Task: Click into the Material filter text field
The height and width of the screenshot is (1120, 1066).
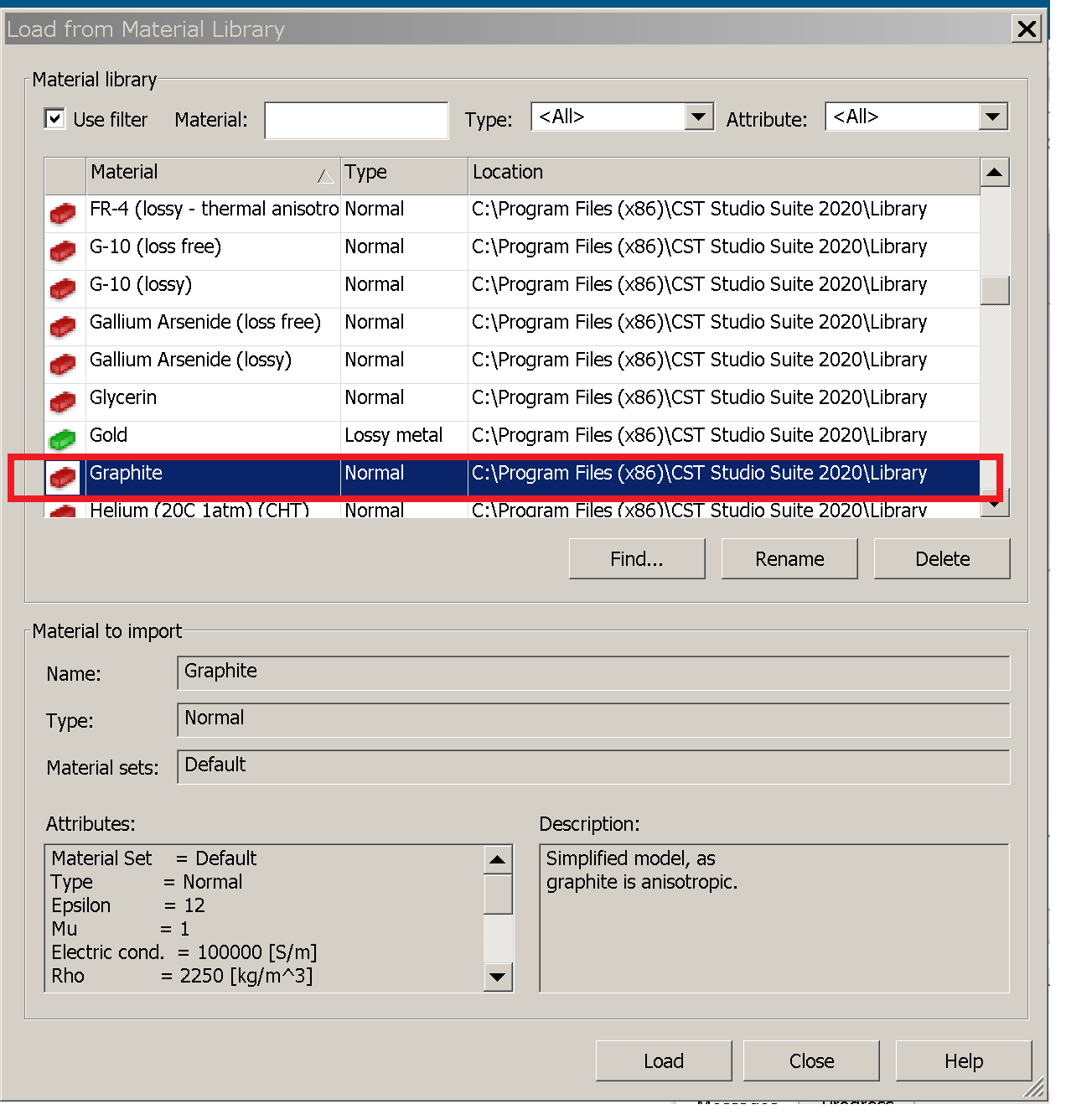Action: [x=356, y=120]
